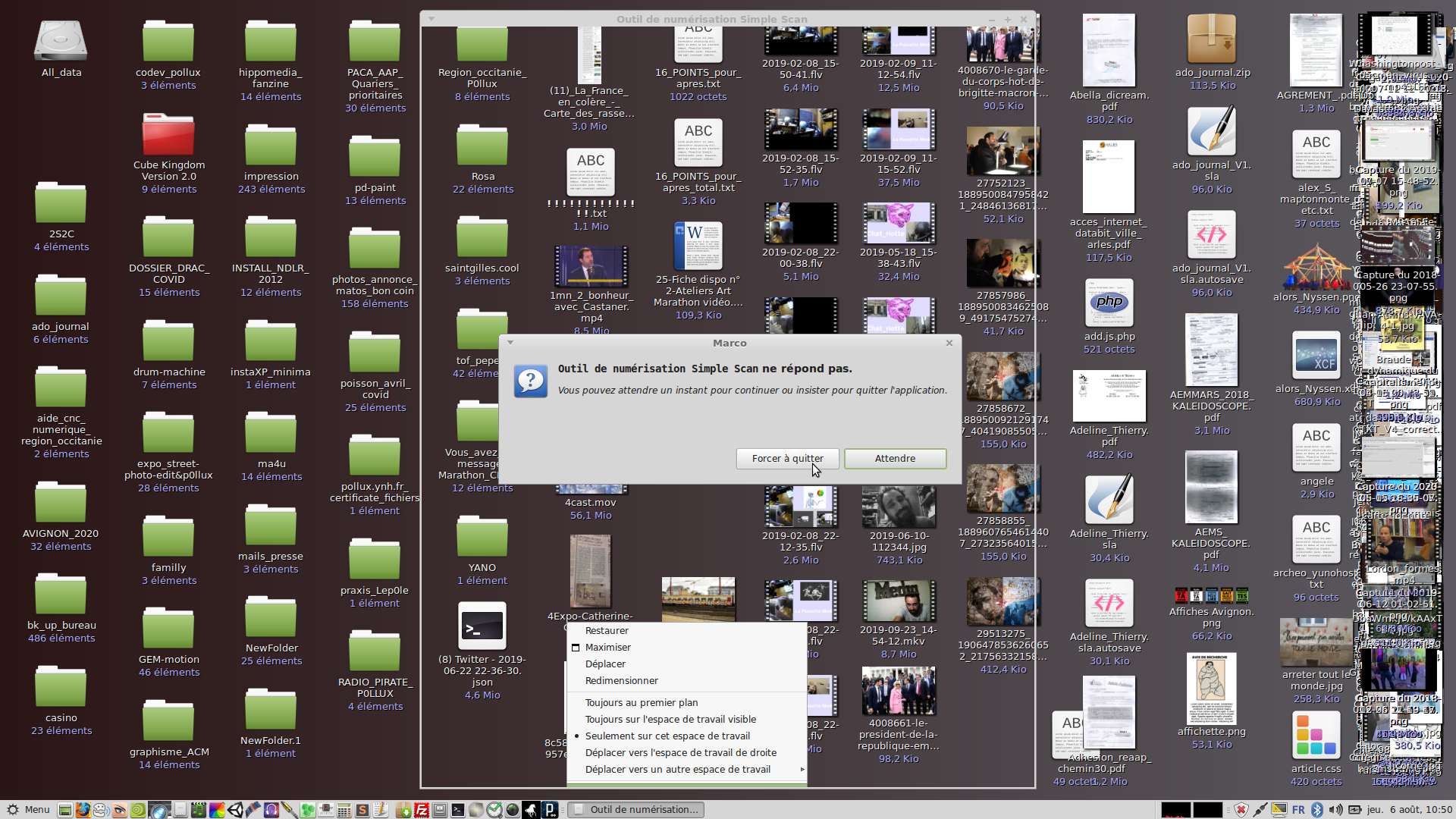Enable 'Toujours au premier plan' option
Image resolution: width=1456 pixels, height=819 pixels.
click(642, 702)
